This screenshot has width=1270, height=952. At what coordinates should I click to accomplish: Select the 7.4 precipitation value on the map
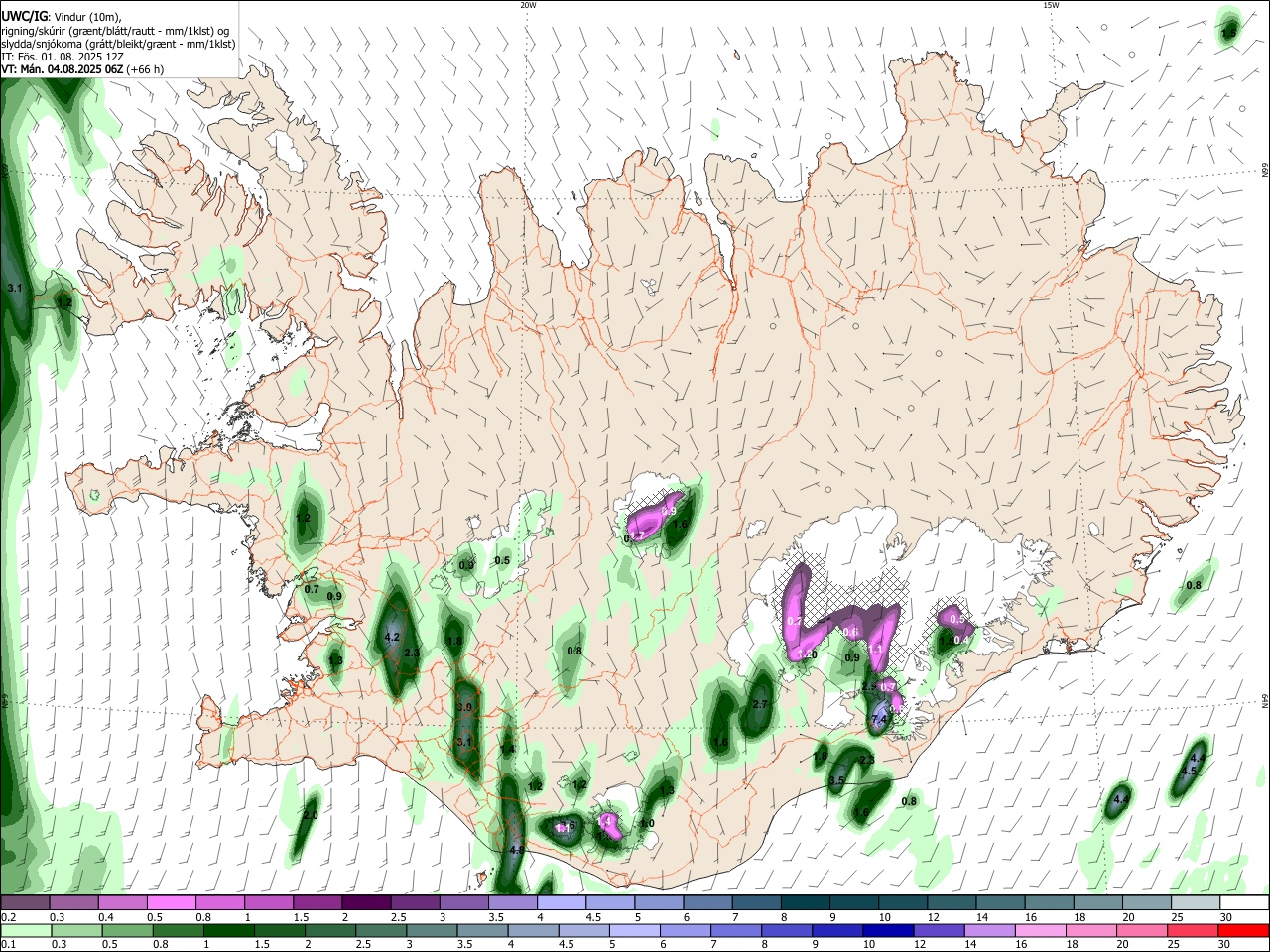coord(879,719)
